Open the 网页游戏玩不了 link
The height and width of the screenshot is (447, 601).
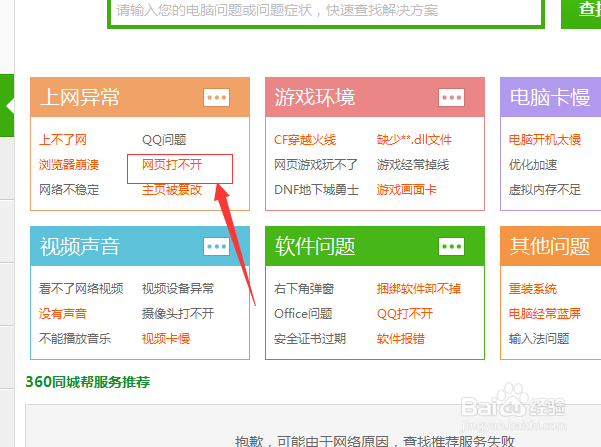(316, 165)
